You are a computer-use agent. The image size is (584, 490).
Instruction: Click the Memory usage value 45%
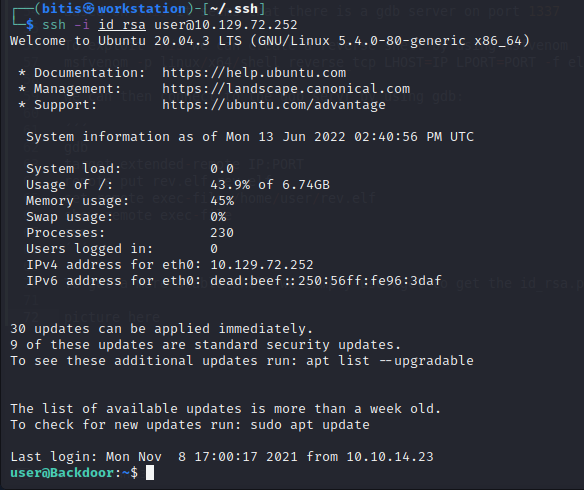[x=222, y=201]
